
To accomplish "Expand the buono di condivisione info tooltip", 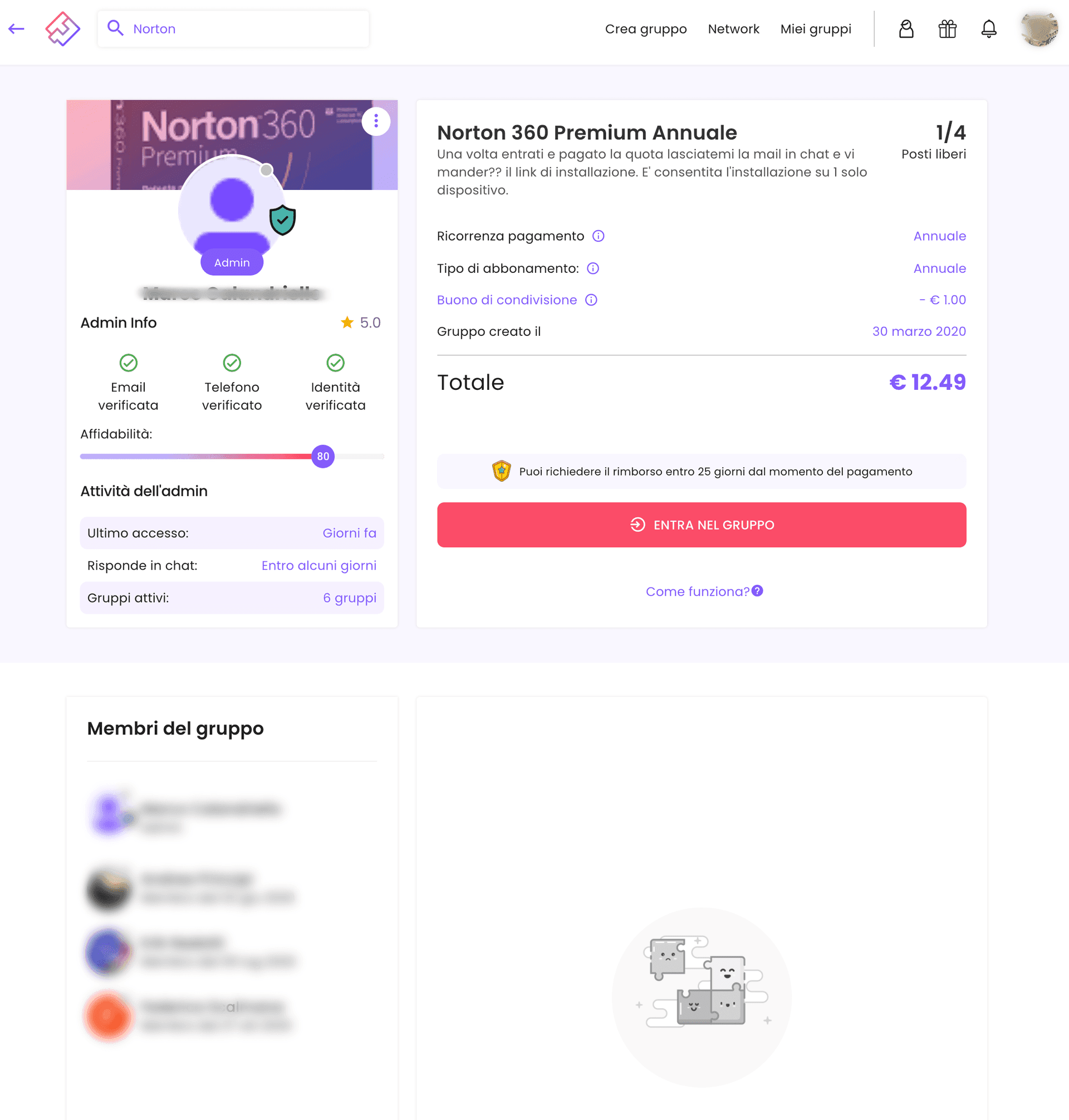I will click(x=591, y=300).
